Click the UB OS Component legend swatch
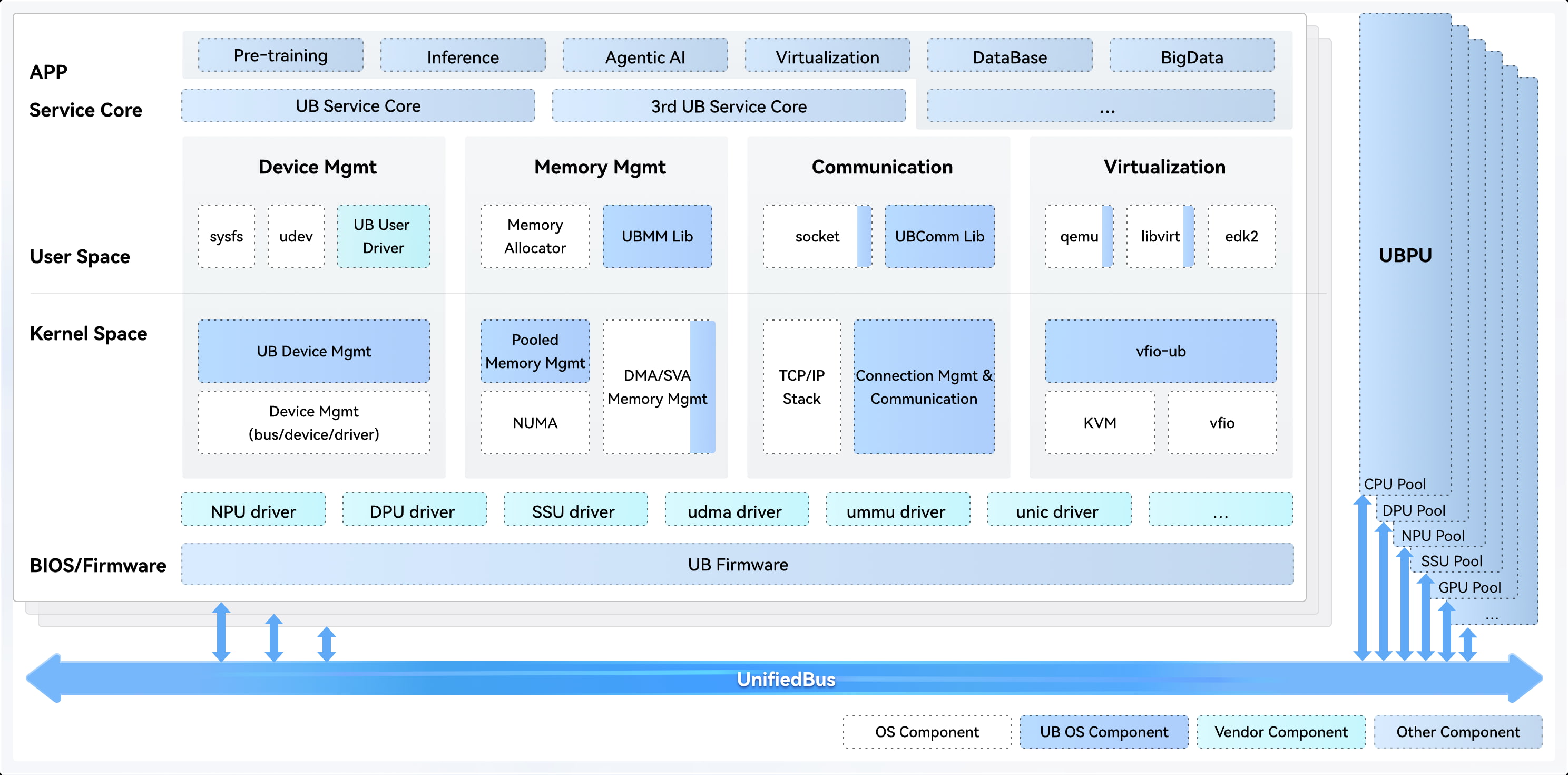 [x=1104, y=732]
